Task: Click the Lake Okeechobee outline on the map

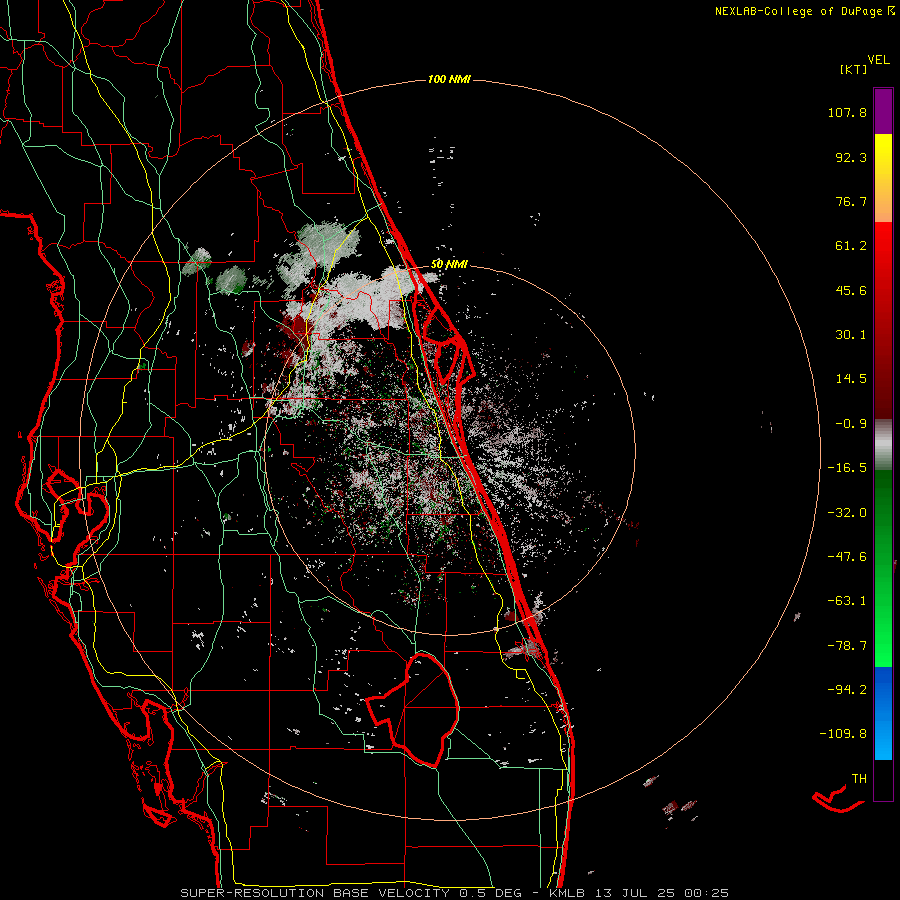Action: pos(413,709)
